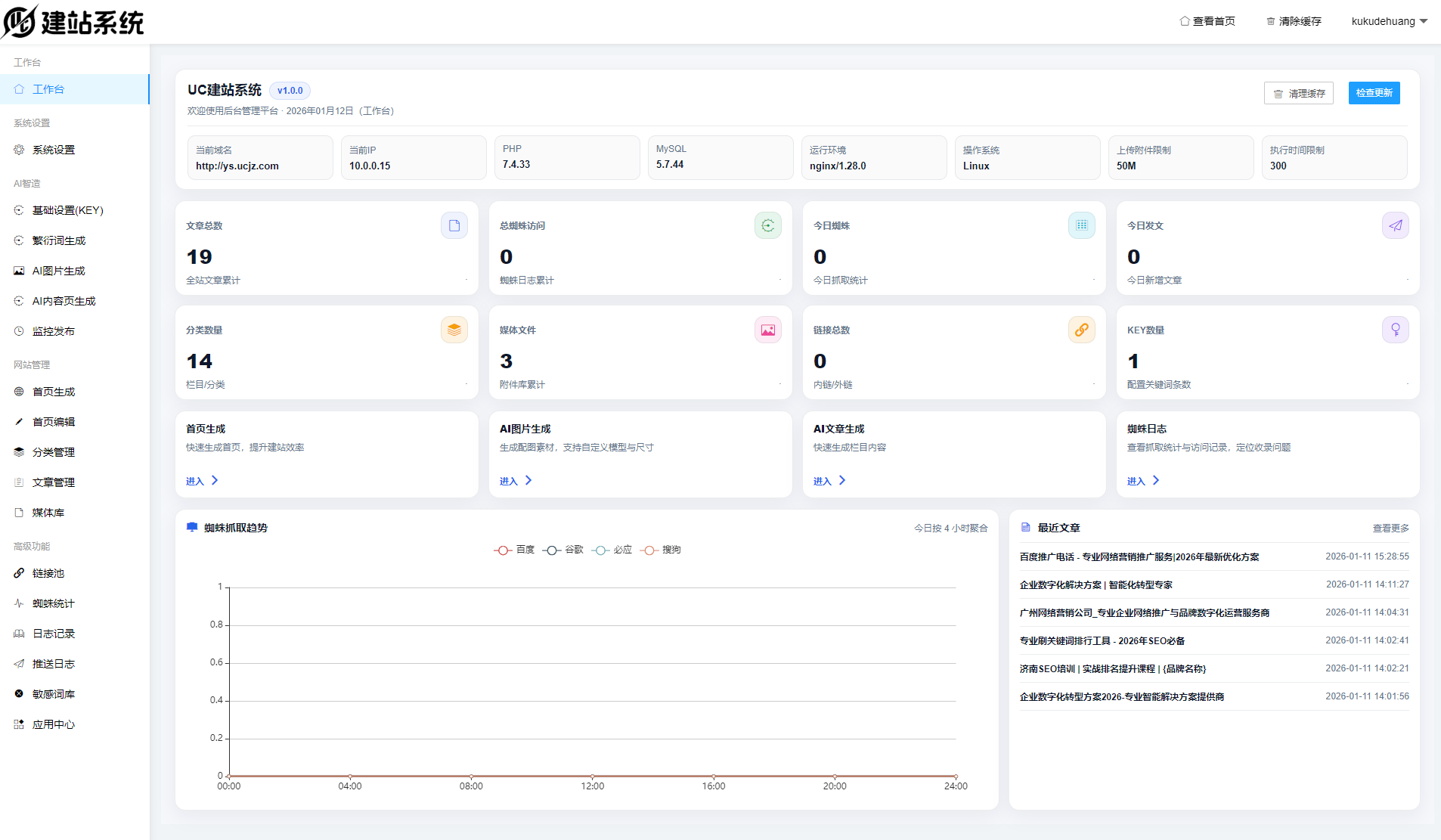
Task: Click the image icon on 媒体文件 card
Action: (x=767, y=330)
